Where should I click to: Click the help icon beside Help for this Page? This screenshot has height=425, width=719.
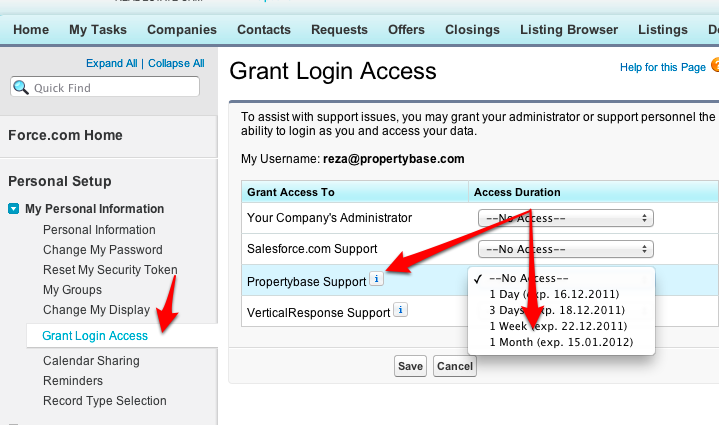click(715, 65)
